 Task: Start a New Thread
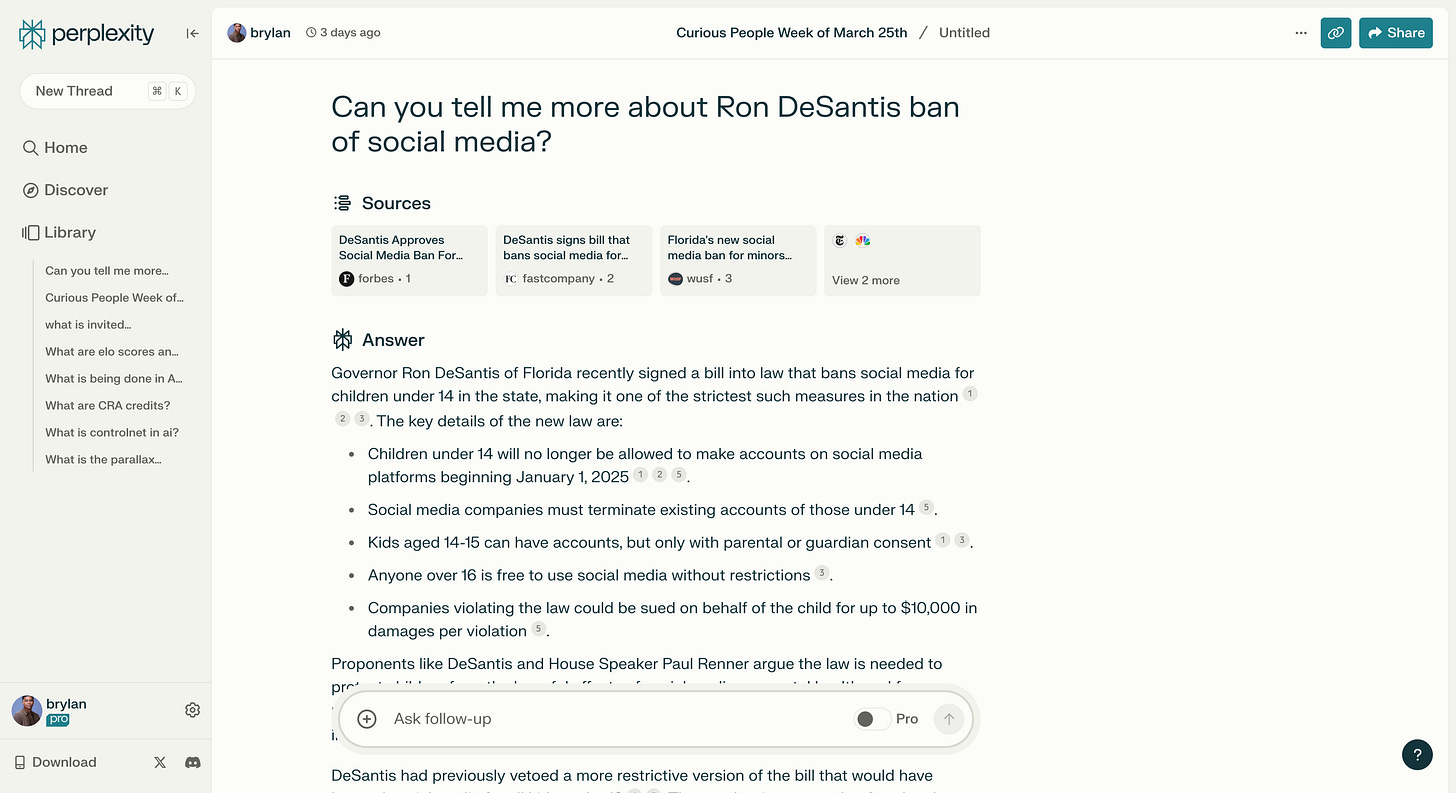(x=108, y=91)
